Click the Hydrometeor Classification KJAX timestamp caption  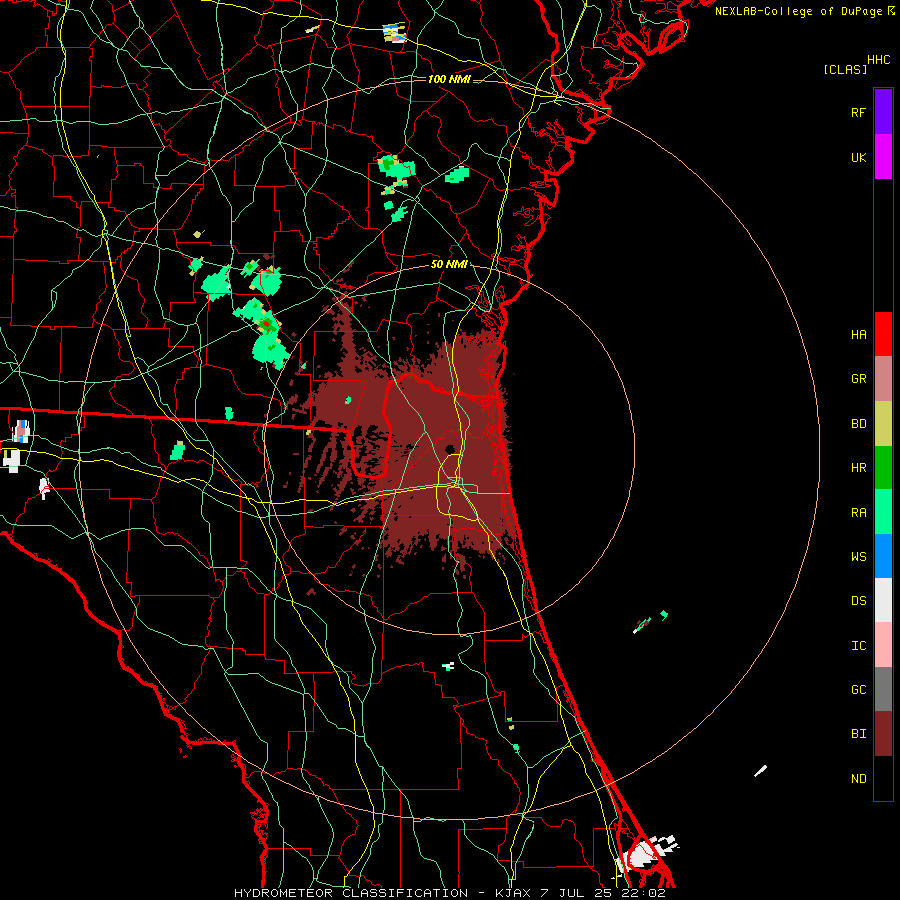[449, 893]
